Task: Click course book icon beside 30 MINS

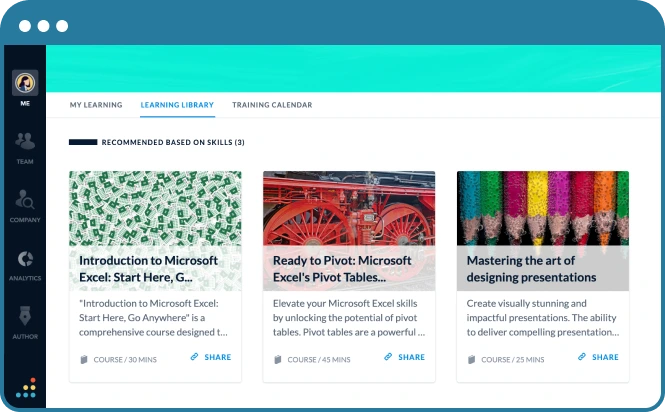Action: coord(84,360)
